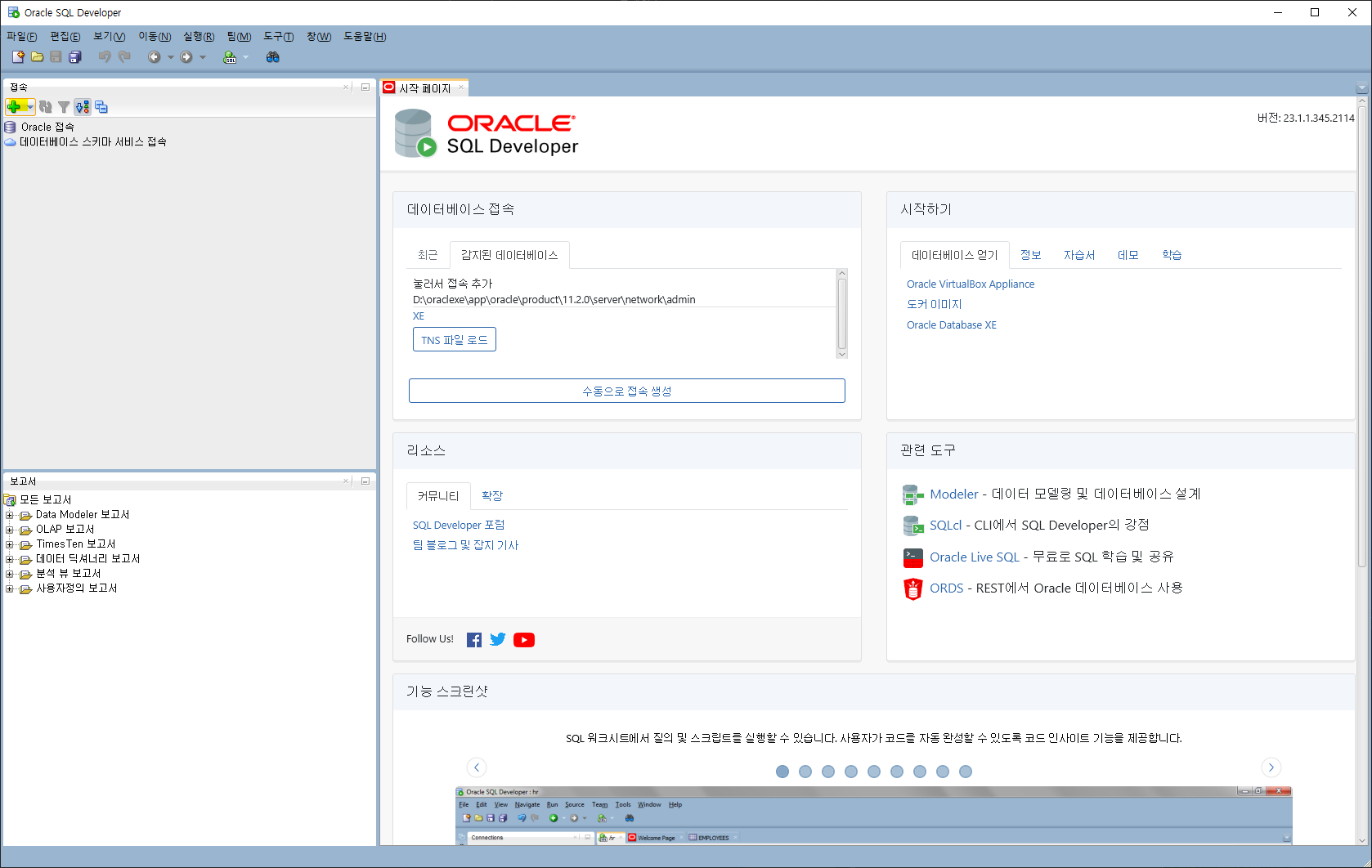Click the next screenshot carousel arrow

tap(1271, 767)
